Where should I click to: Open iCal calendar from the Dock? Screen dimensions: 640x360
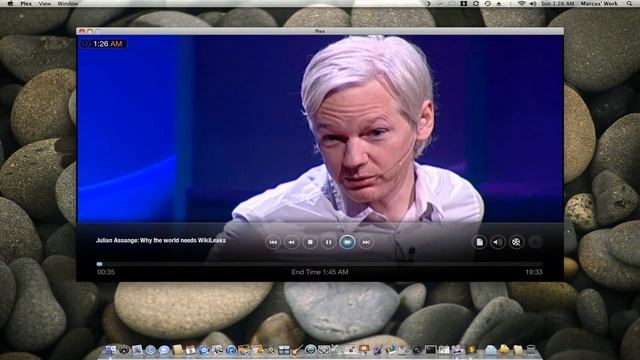[x=191, y=350]
